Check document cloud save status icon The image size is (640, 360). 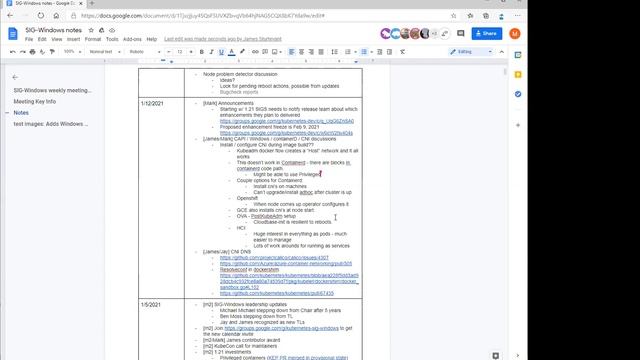112,30
